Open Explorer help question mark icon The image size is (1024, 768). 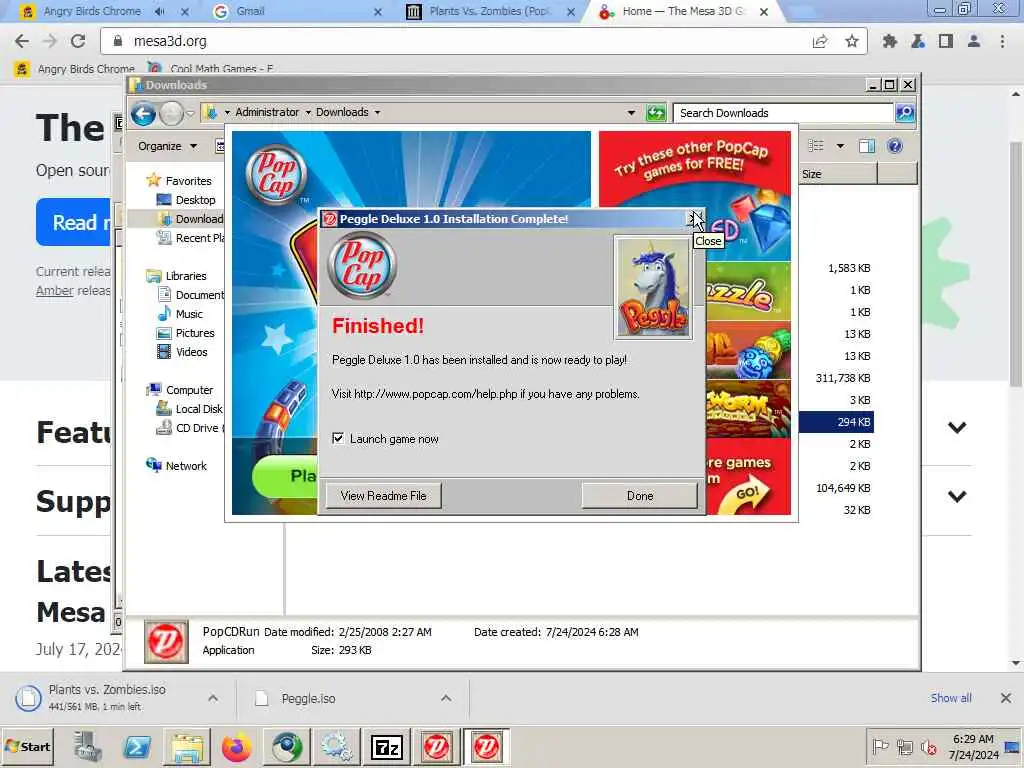(x=895, y=146)
